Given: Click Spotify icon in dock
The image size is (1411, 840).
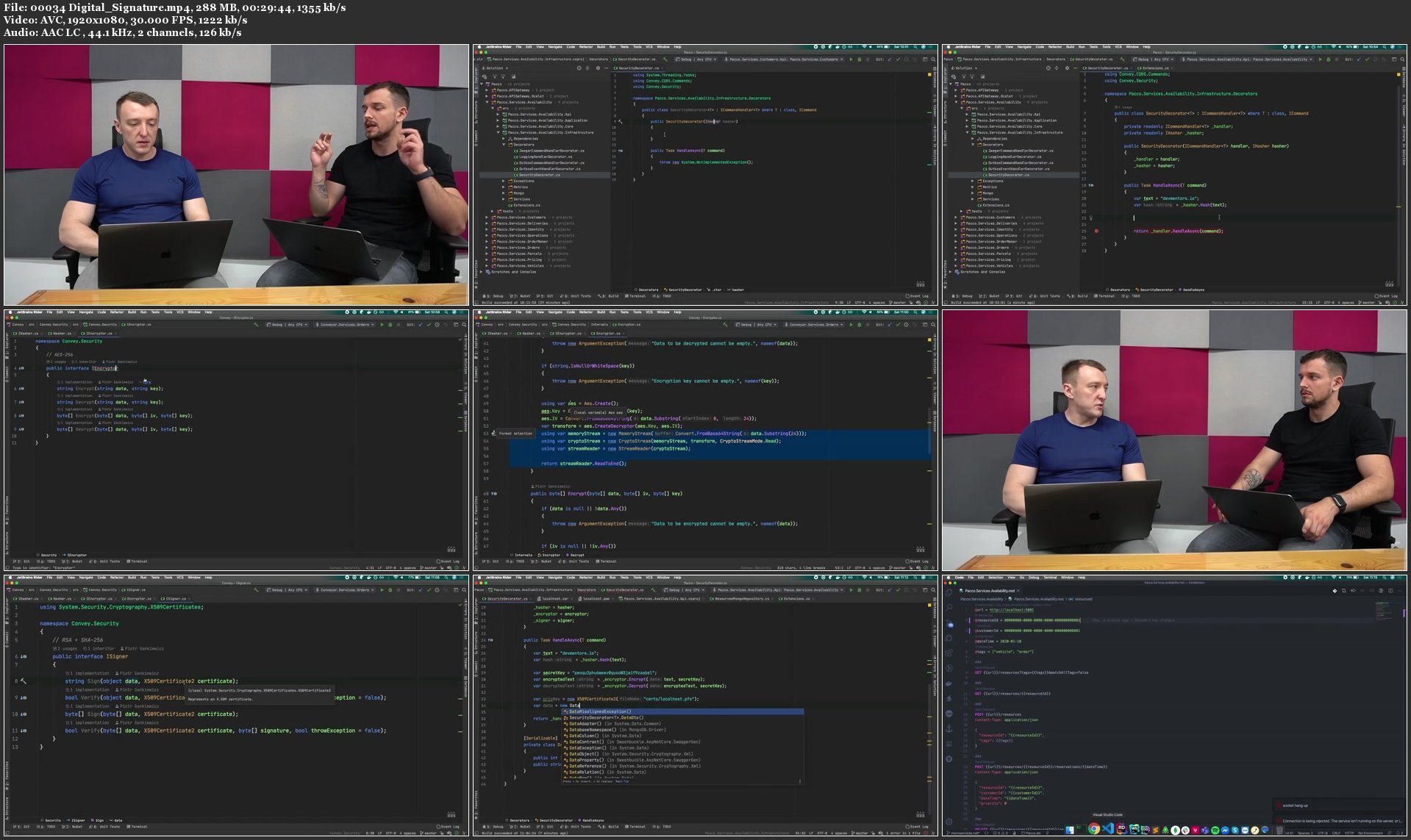Looking at the screenshot, I should coord(1215,830).
